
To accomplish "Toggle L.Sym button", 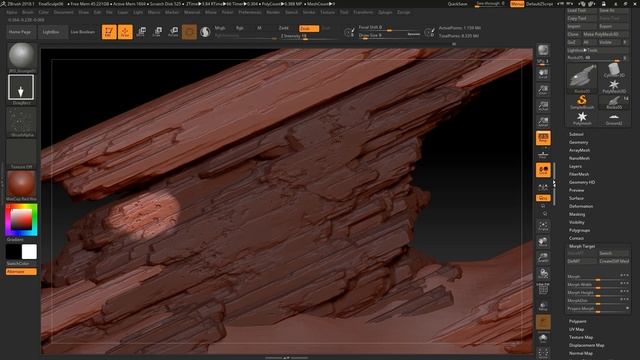I will click(543, 187).
